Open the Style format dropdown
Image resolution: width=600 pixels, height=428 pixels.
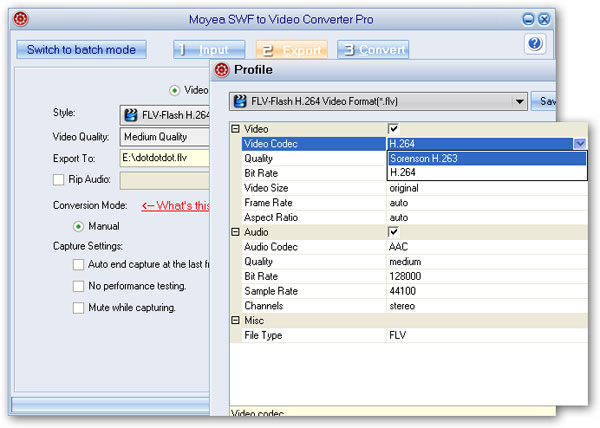pos(165,115)
